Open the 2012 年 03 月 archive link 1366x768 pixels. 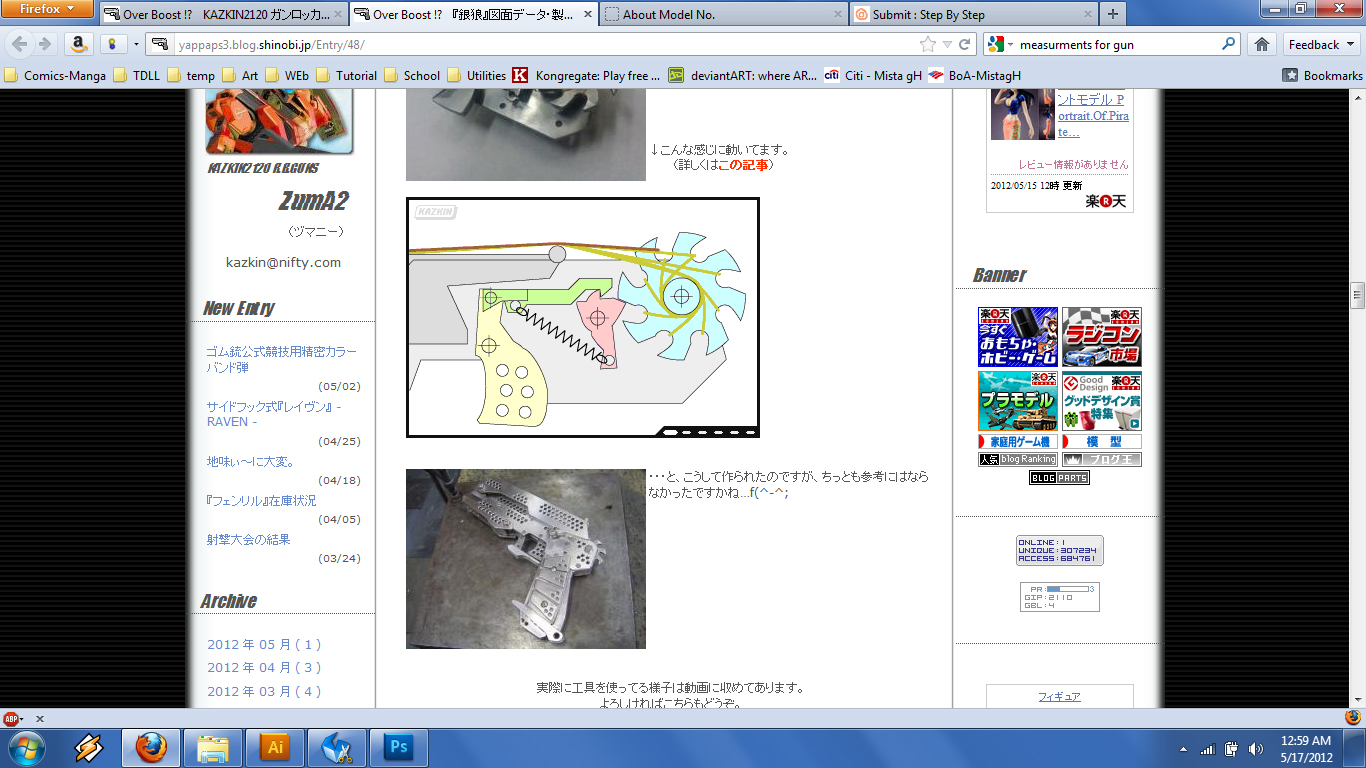(x=264, y=691)
